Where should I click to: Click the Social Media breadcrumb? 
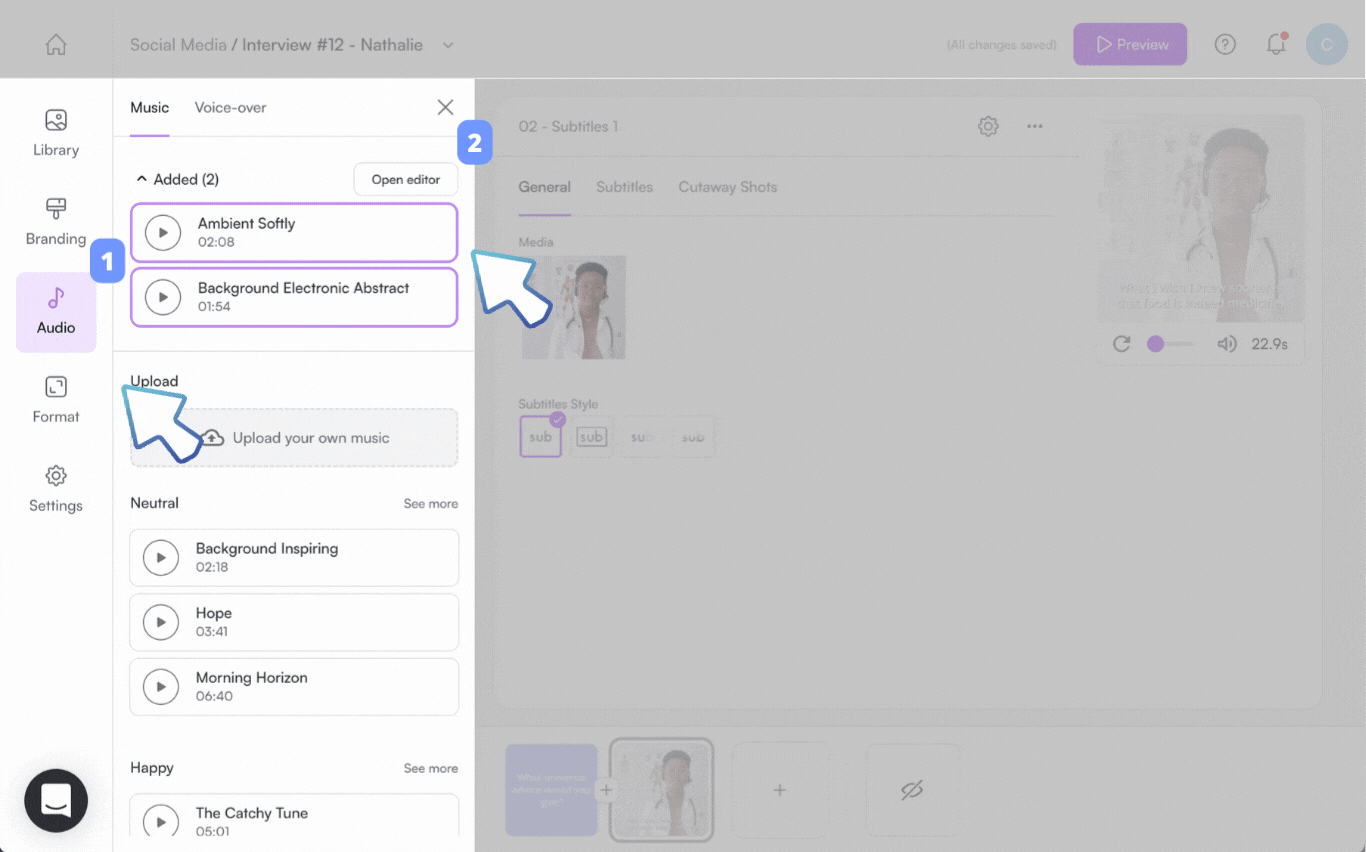tap(178, 45)
